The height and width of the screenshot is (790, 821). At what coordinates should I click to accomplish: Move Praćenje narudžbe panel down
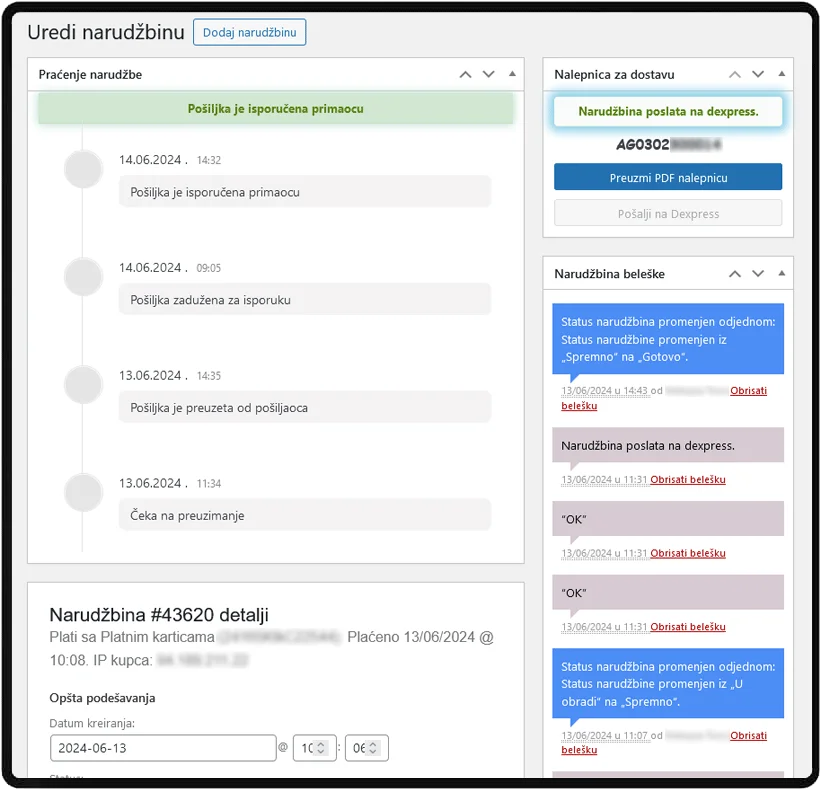click(x=489, y=74)
